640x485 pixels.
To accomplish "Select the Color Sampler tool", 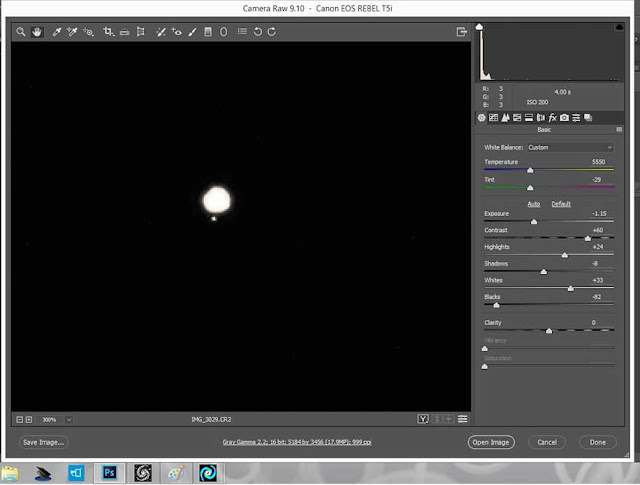I will coord(72,31).
